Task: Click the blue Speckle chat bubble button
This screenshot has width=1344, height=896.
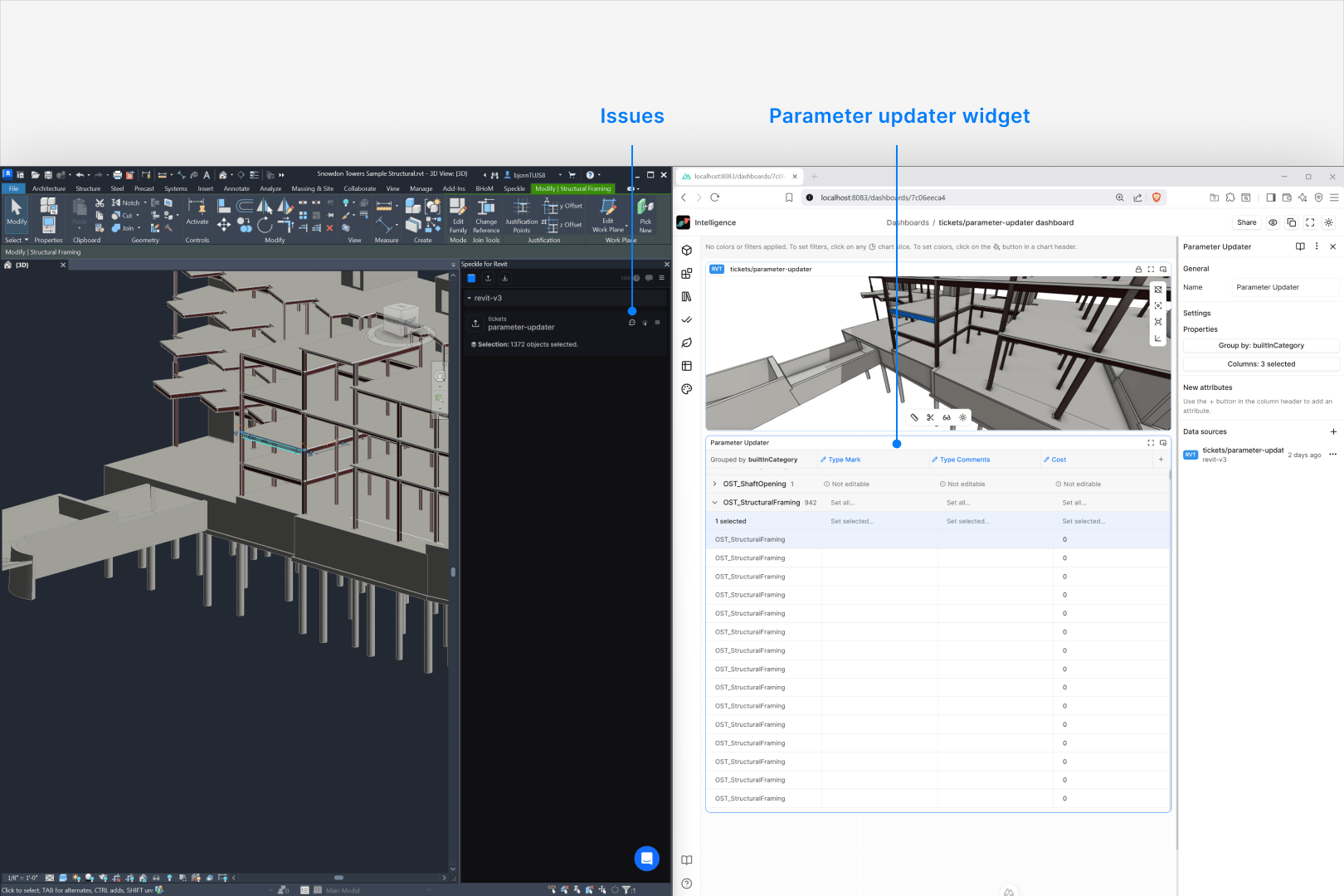Action: pos(647,859)
